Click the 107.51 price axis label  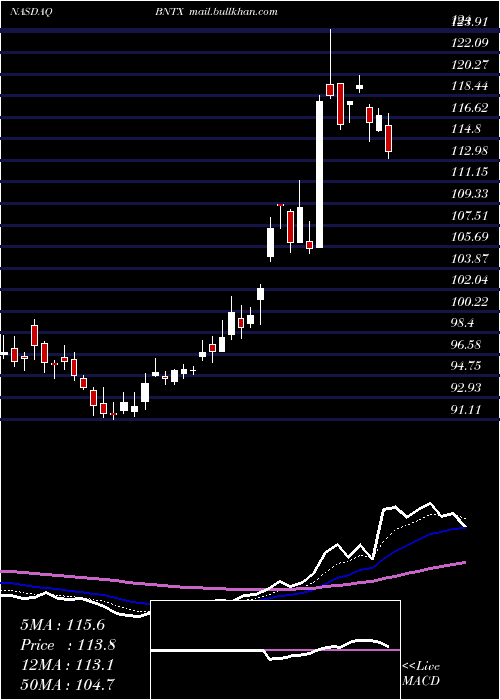pyautogui.click(x=469, y=216)
